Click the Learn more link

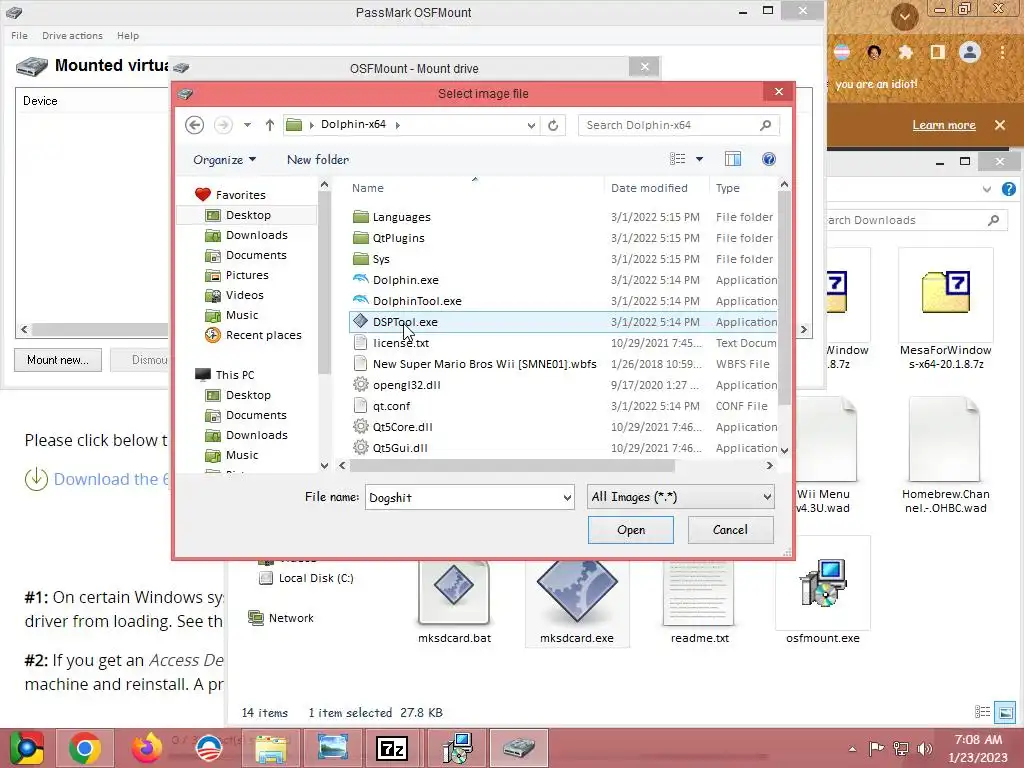944,125
